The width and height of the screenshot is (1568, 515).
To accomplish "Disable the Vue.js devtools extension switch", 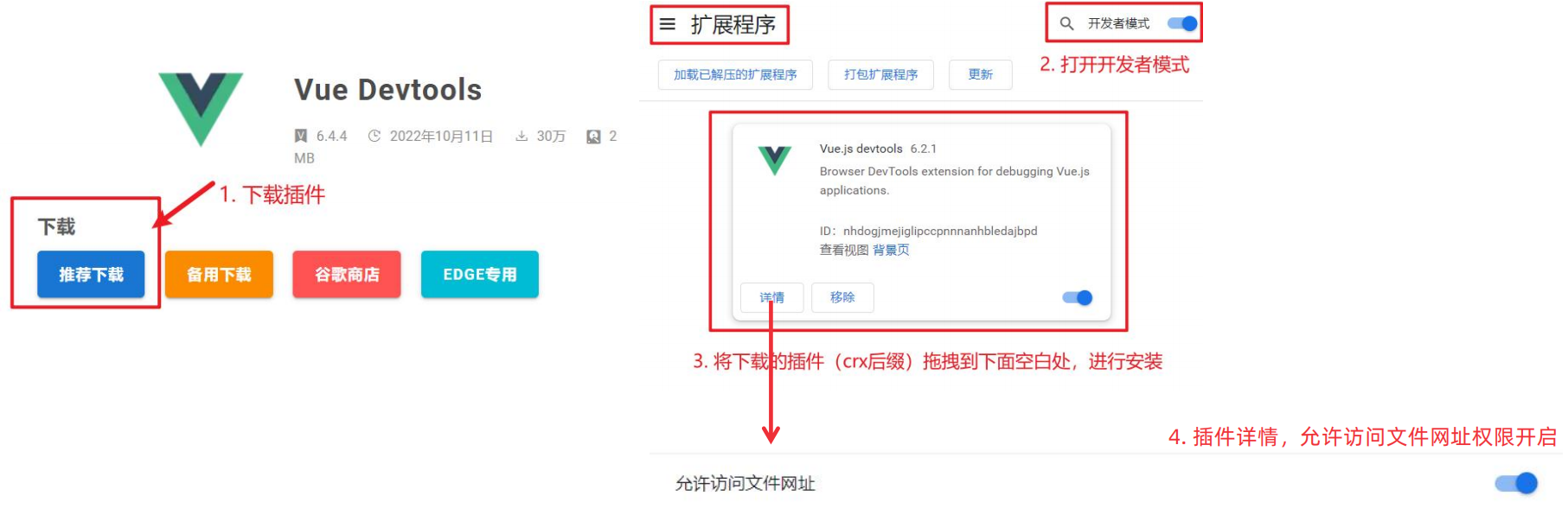I will [1078, 298].
